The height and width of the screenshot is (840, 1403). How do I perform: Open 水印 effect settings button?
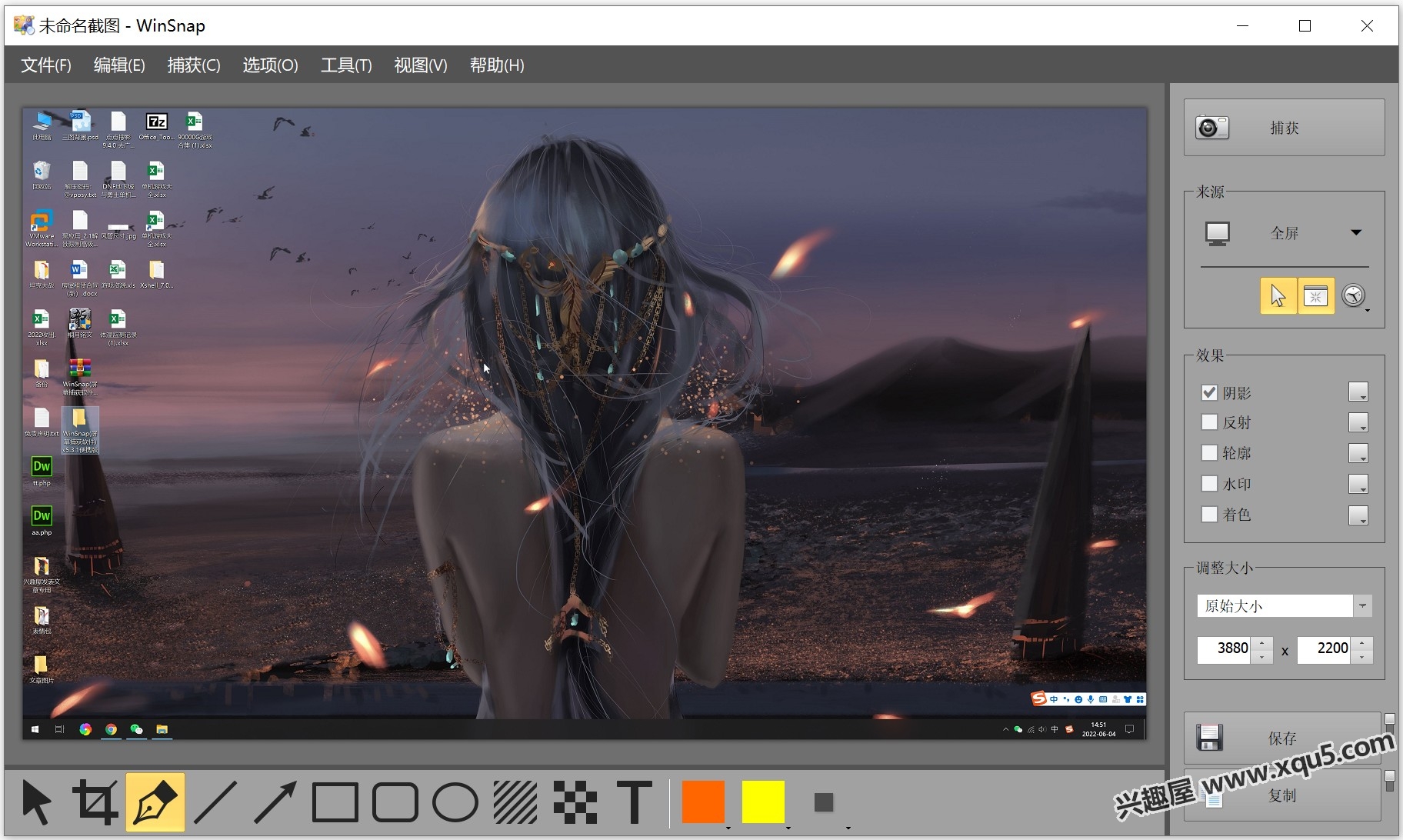pos(1358,484)
